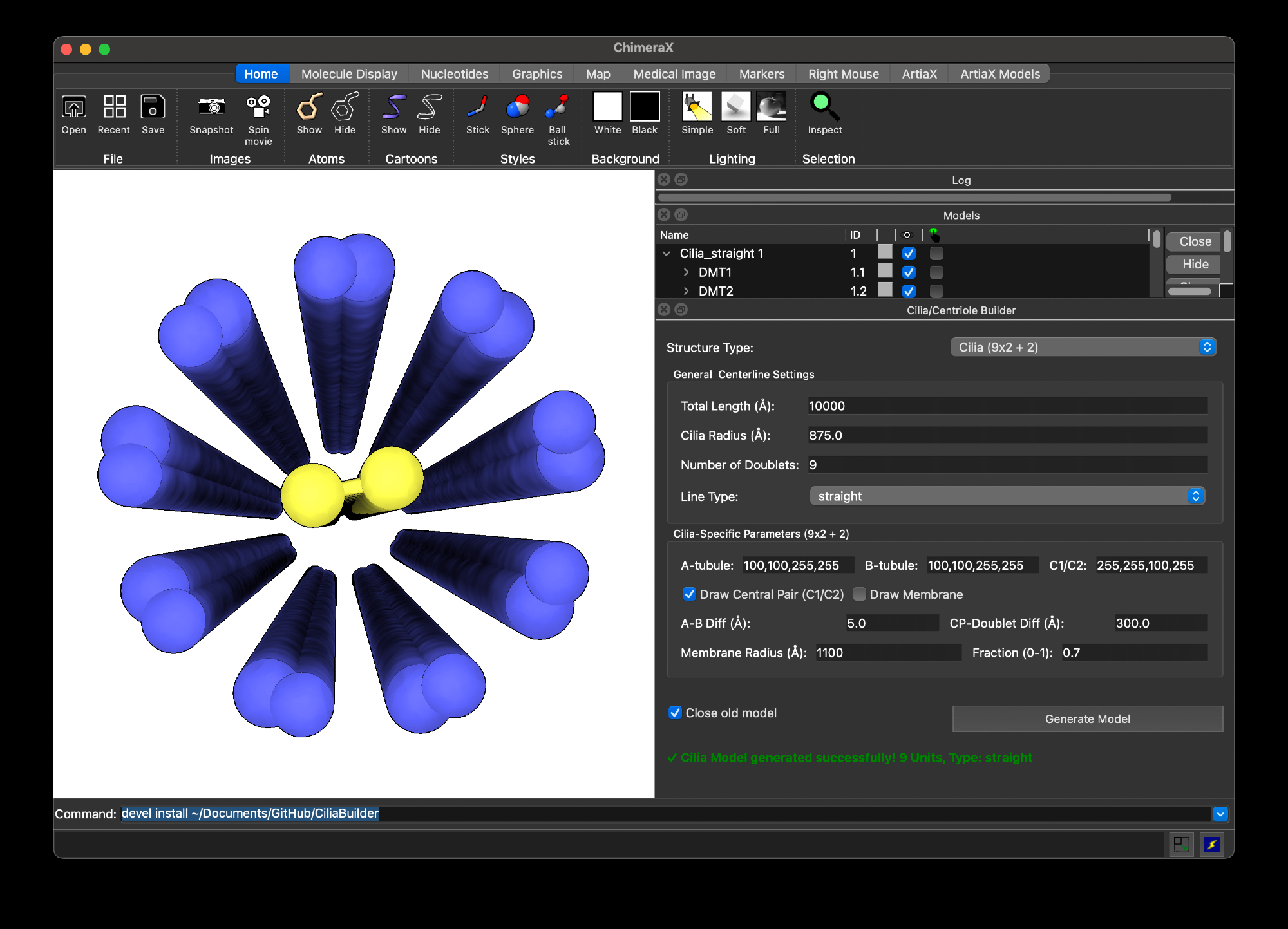This screenshot has width=1288, height=929.
Task: Click the Open file icon
Action: pyautogui.click(x=73, y=108)
